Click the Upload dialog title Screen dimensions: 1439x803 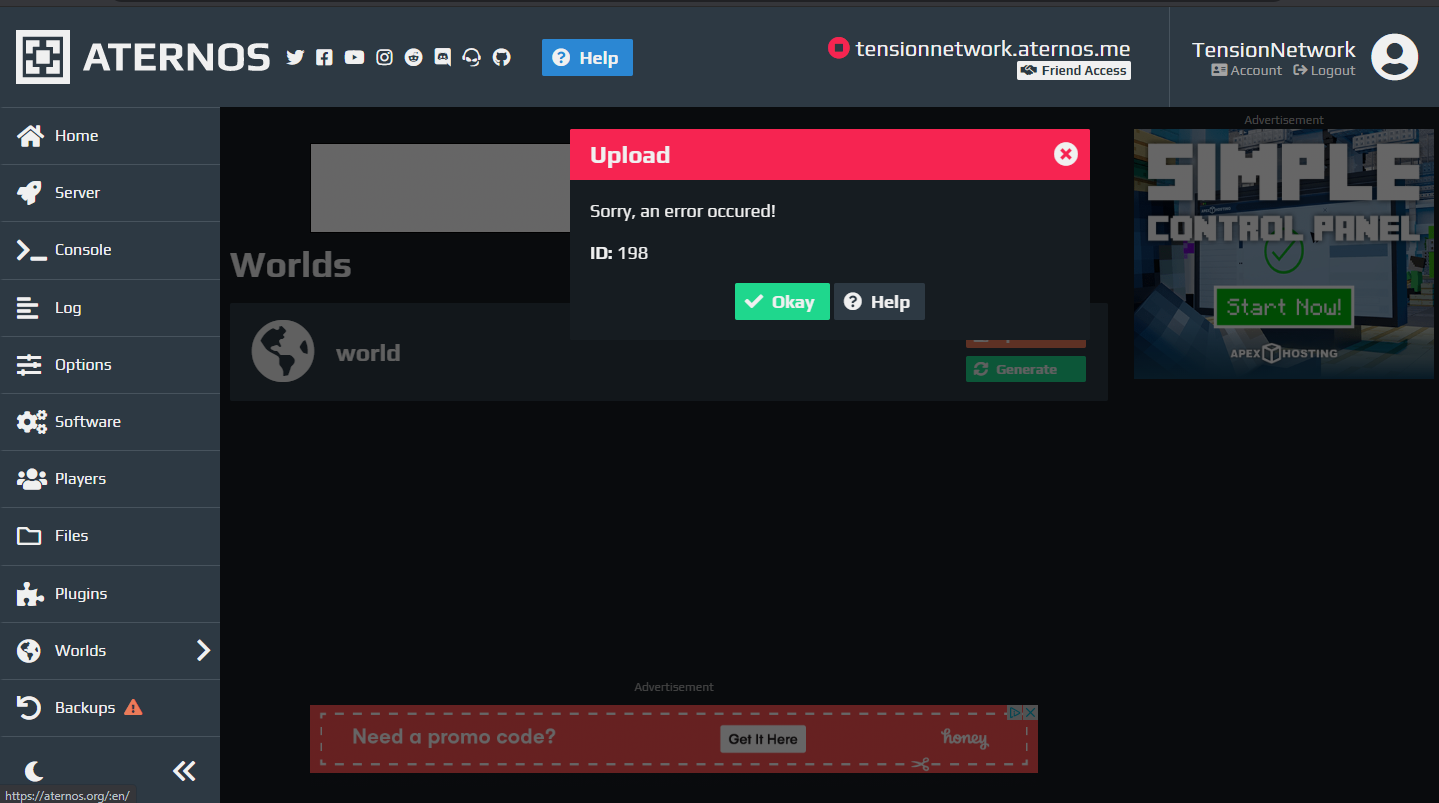coord(630,155)
